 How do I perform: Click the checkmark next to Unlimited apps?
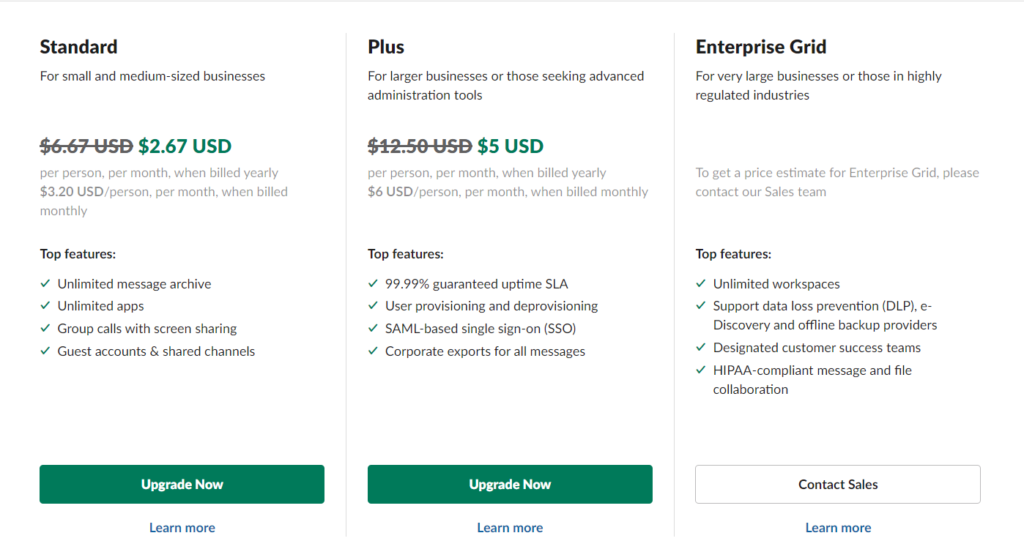(x=45, y=306)
